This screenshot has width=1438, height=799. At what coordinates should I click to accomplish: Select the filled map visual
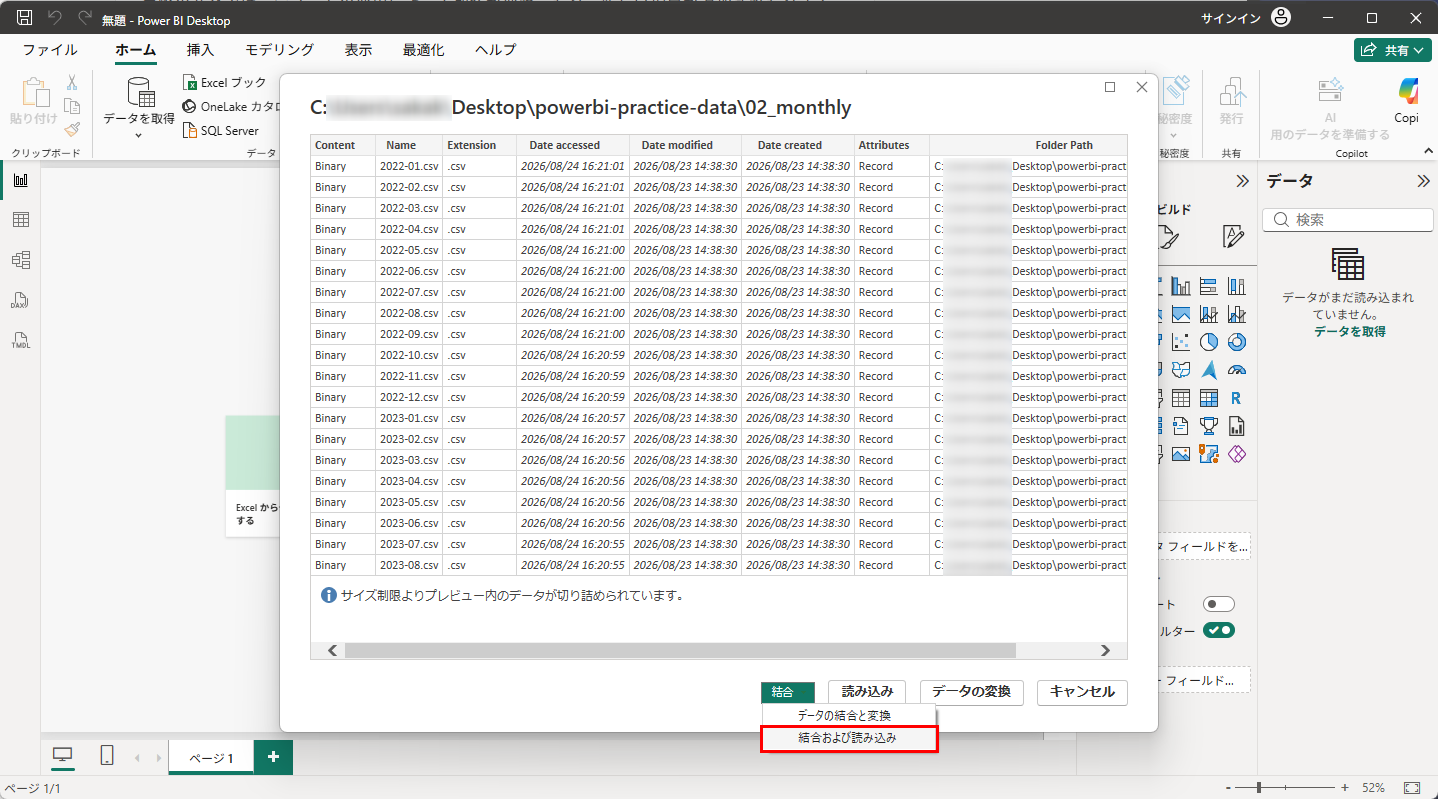point(1181,370)
